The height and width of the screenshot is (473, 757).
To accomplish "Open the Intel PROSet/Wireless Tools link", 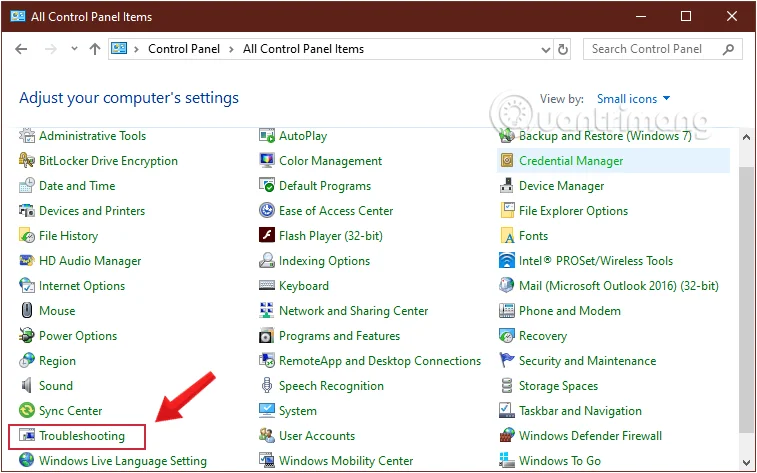I will click(x=596, y=261).
